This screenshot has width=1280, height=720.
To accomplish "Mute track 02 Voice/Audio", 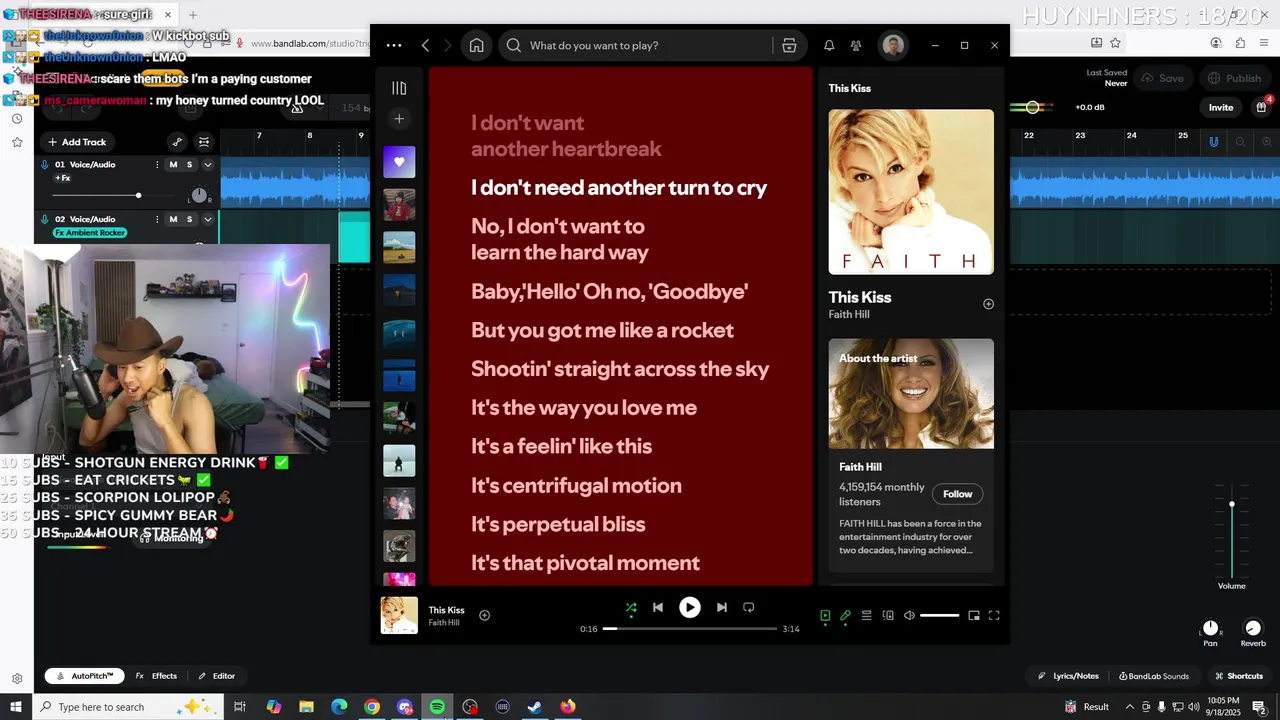I will 173,219.
